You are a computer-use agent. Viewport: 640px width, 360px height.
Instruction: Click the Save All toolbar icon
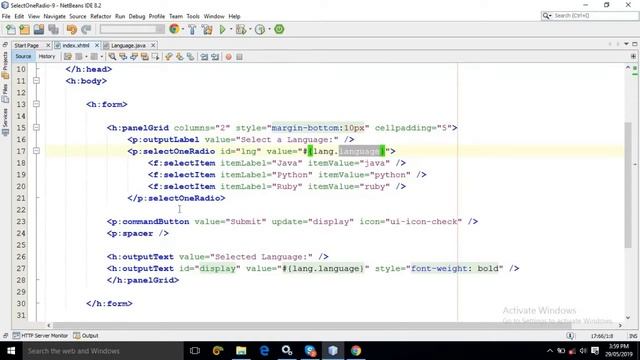(x=53, y=29)
